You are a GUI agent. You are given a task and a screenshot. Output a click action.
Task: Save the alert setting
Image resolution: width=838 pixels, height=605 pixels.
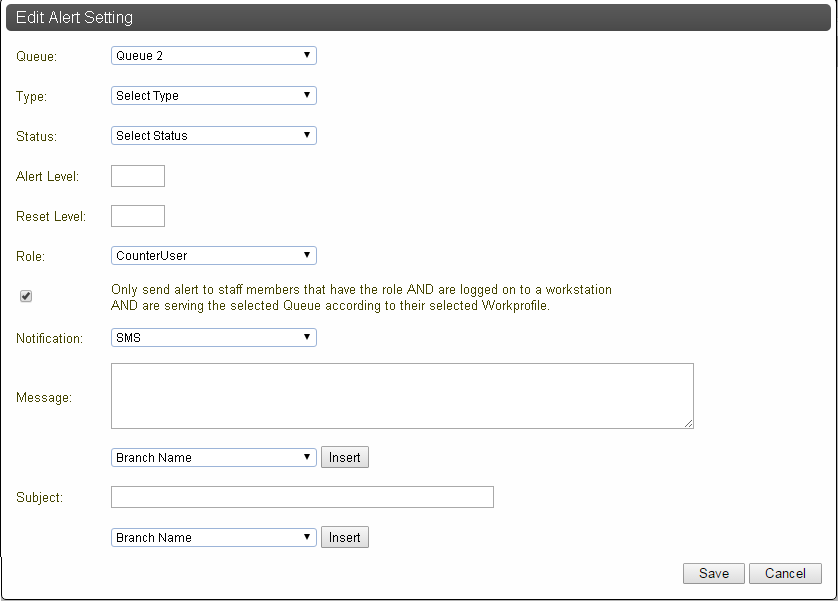pyautogui.click(x=713, y=573)
